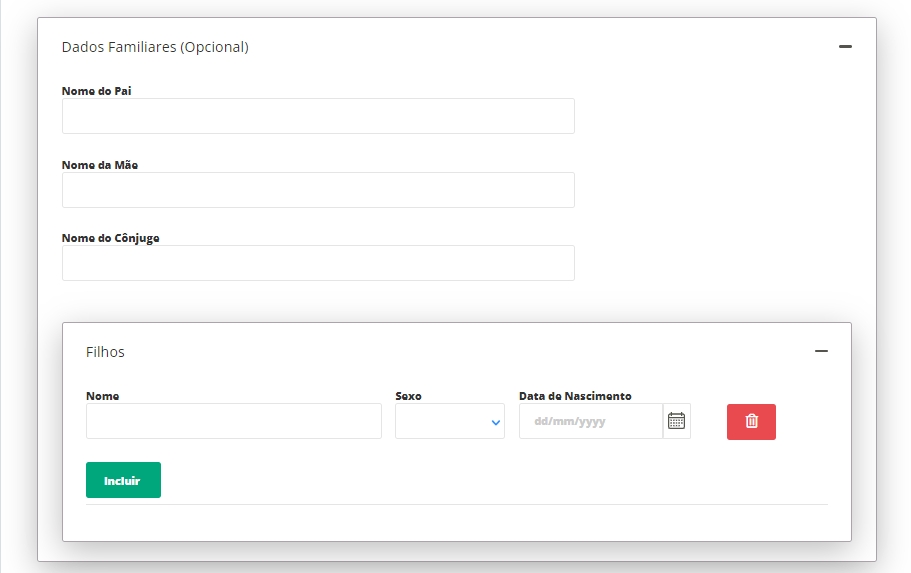The width and height of the screenshot is (911, 573).
Task: Click the Nome do Cônjuge label
Action: (x=110, y=238)
